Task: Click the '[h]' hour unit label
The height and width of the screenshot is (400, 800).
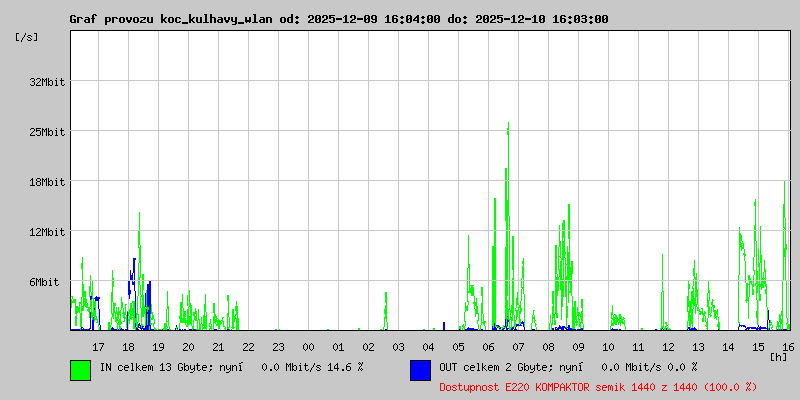Action: click(x=779, y=357)
